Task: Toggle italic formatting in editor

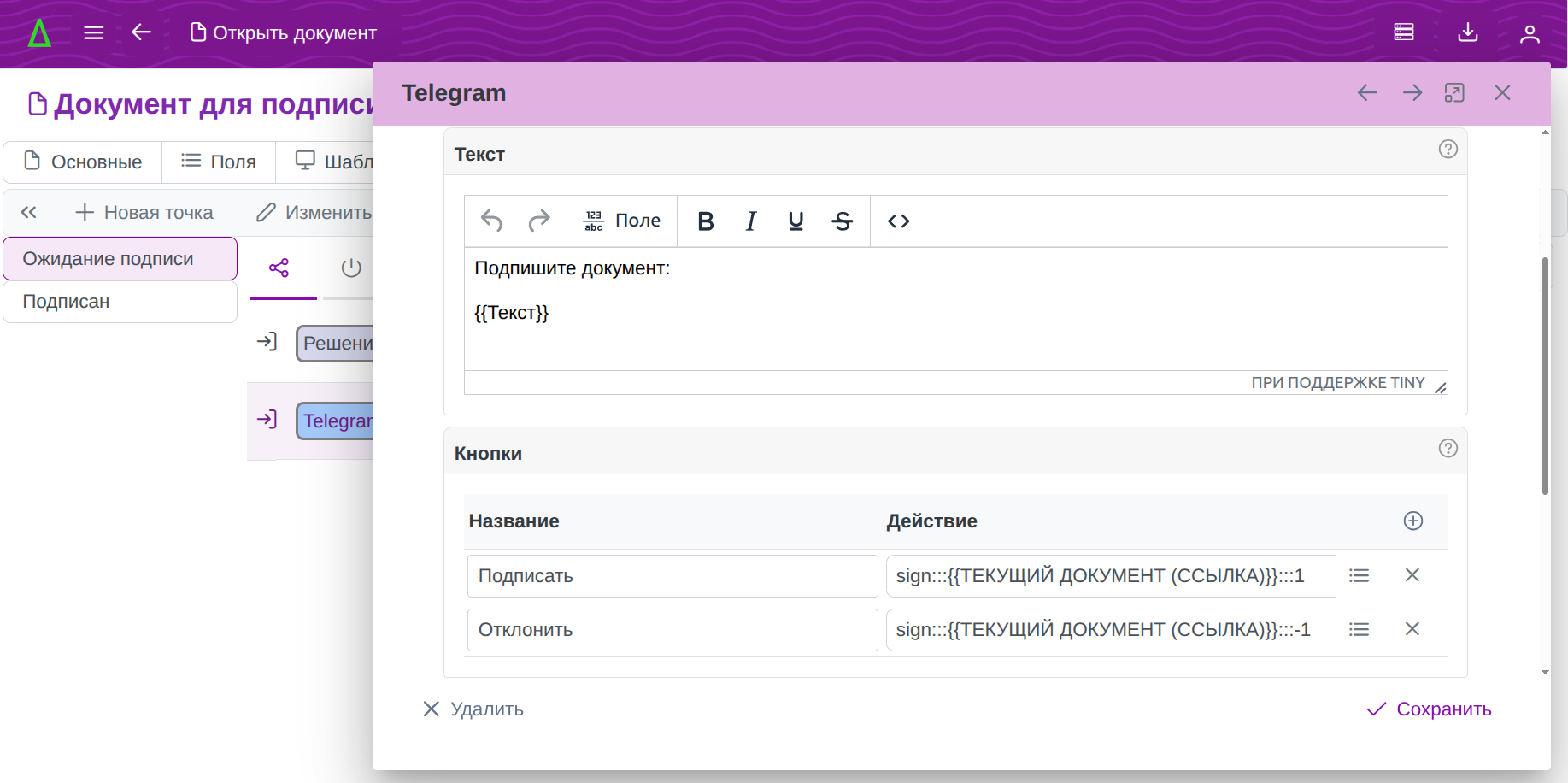Action: click(x=750, y=221)
